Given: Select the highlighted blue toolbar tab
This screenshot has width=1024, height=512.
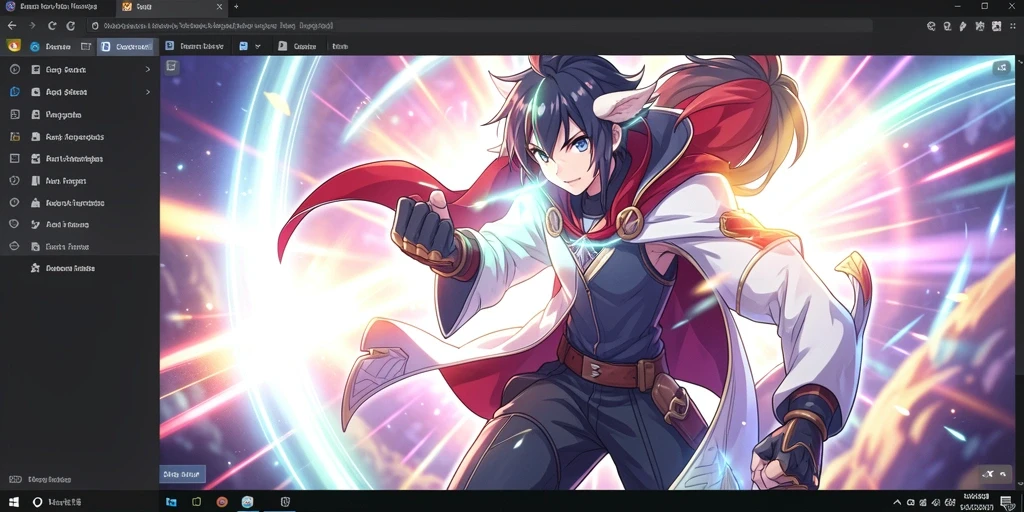Looking at the screenshot, I should (126, 46).
